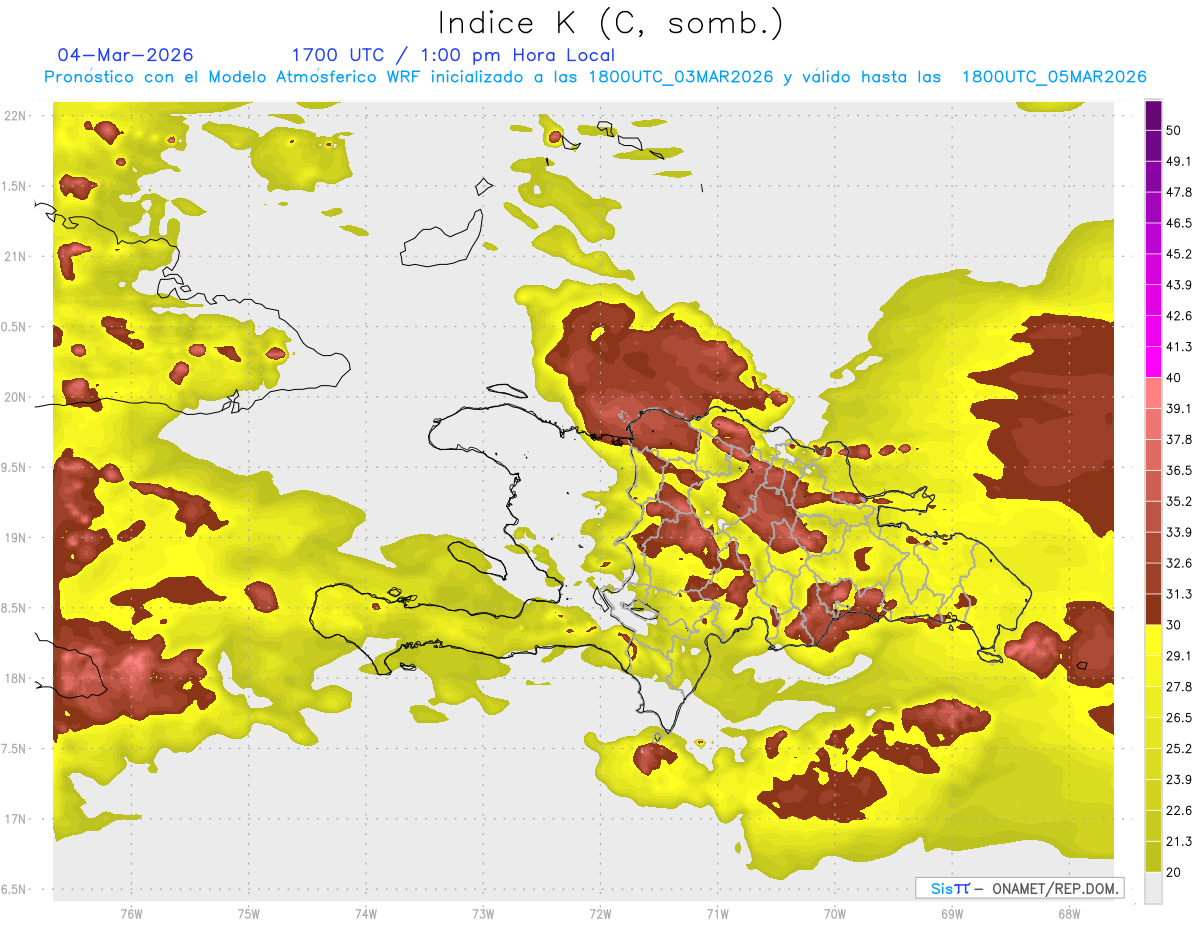Viewport: 1200px width, 927px height.
Task: Click the dark purple colorbar segment beside 50
Action: (x=1153, y=116)
